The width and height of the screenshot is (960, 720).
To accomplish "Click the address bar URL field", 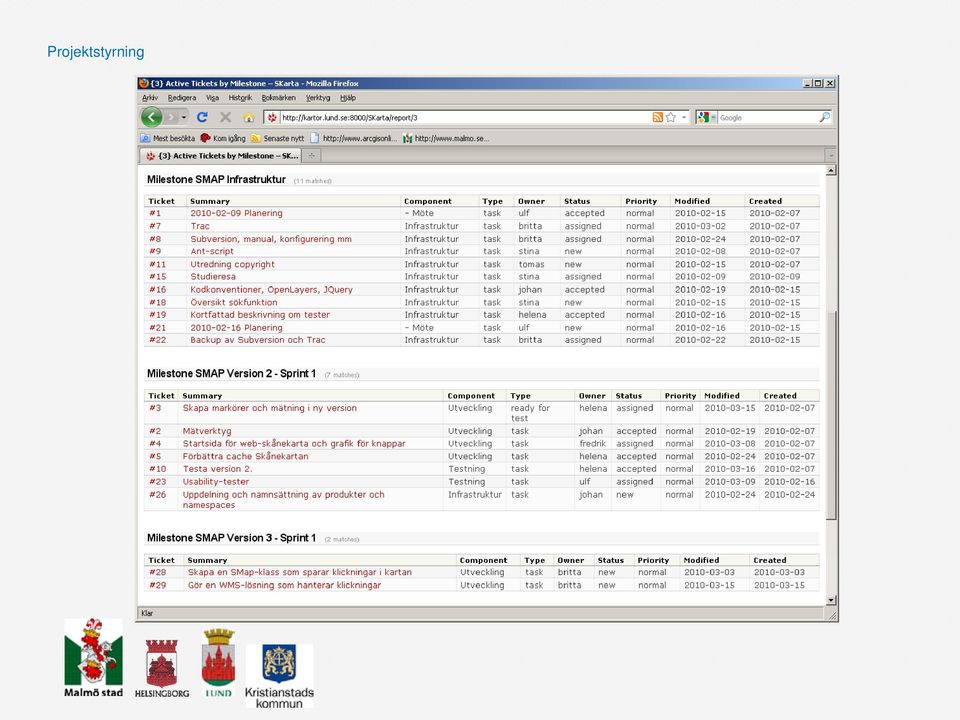I will click(x=465, y=117).
